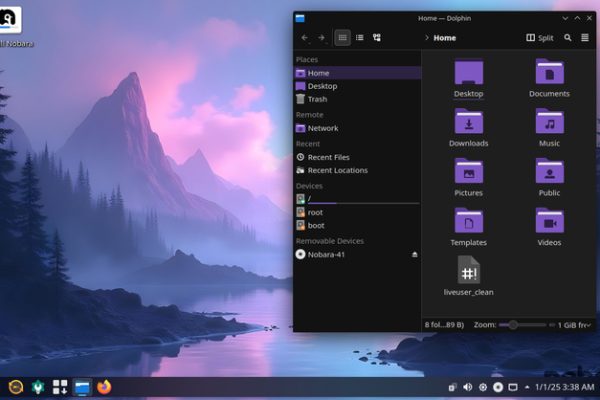Go back using Dolphin's back arrow

(x=305, y=38)
